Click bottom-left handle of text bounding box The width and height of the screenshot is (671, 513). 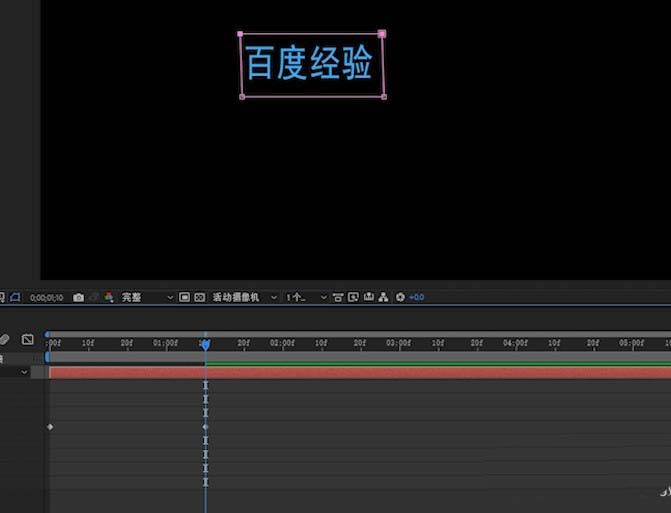[x=242, y=97]
